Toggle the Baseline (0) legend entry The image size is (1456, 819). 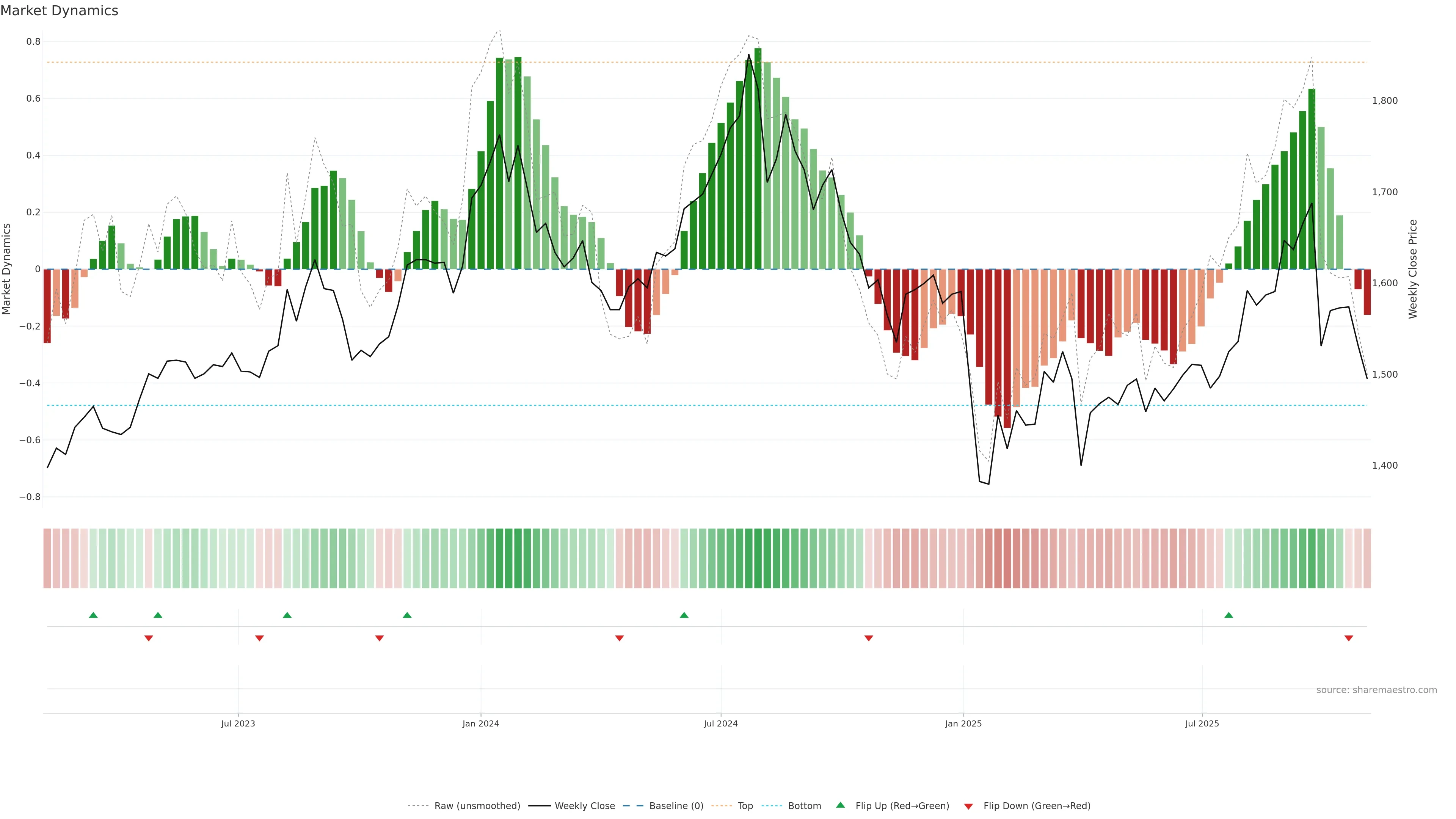pos(676,806)
